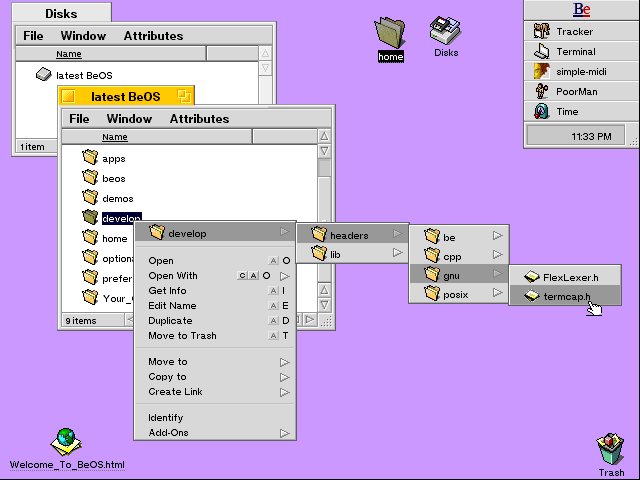The height and width of the screenshot is (480, 640).
Task: Click the Disks window title tab
Action: click(x=61, y=13)
